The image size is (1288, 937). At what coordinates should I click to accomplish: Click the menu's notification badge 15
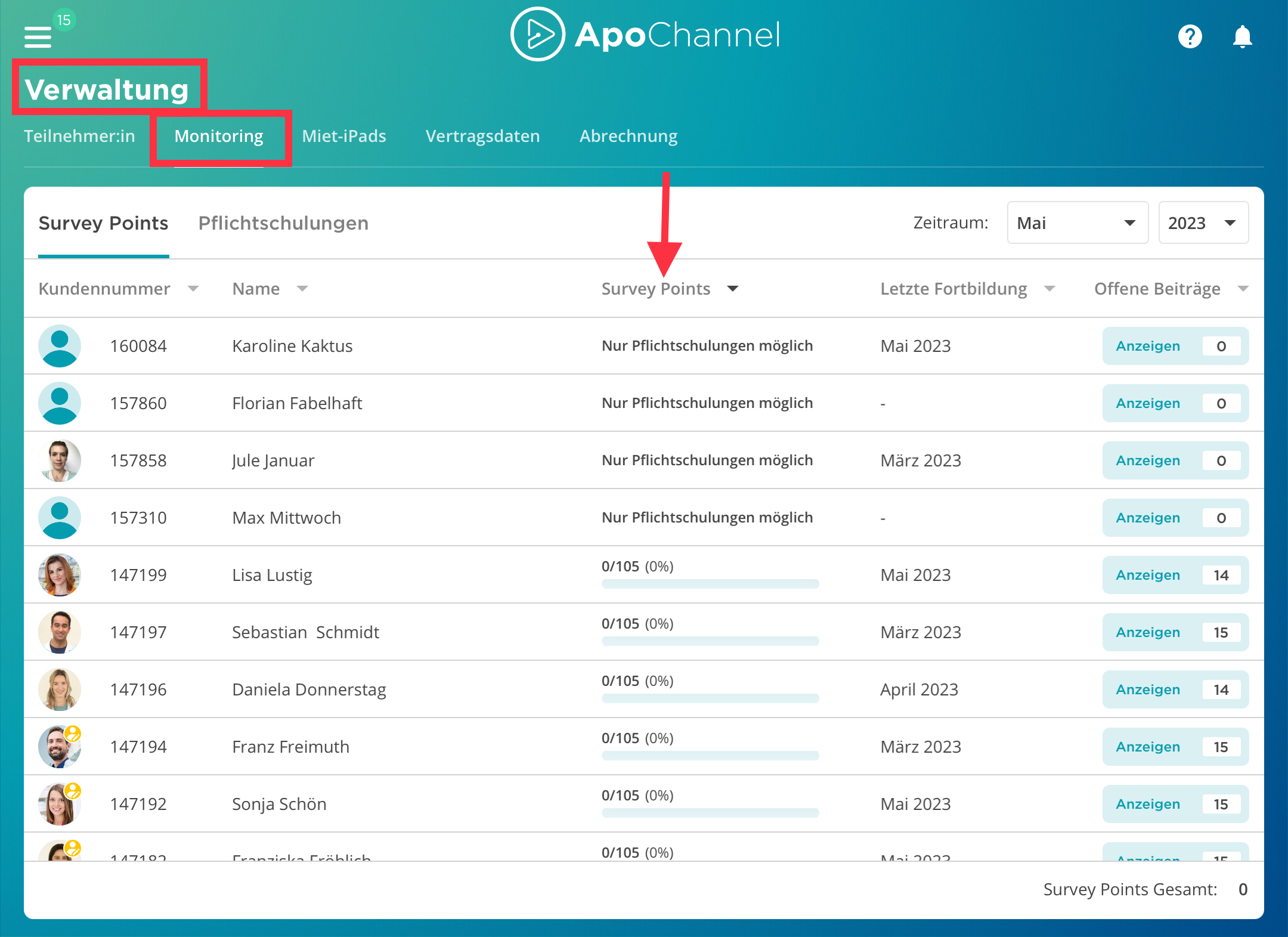point(64,20)
